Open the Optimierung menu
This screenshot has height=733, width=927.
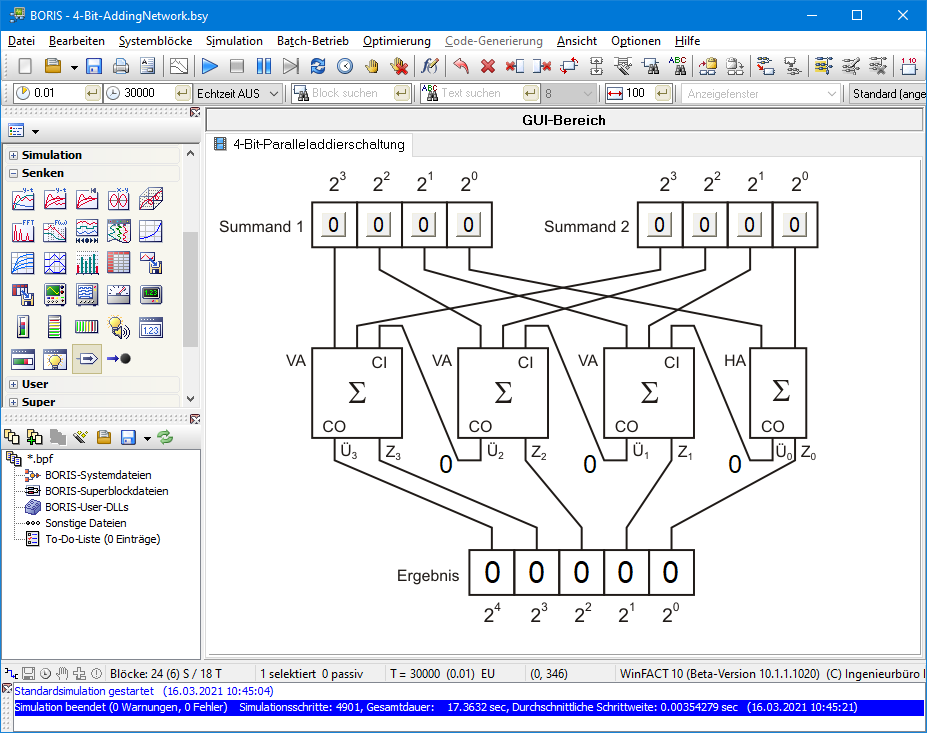397,41
